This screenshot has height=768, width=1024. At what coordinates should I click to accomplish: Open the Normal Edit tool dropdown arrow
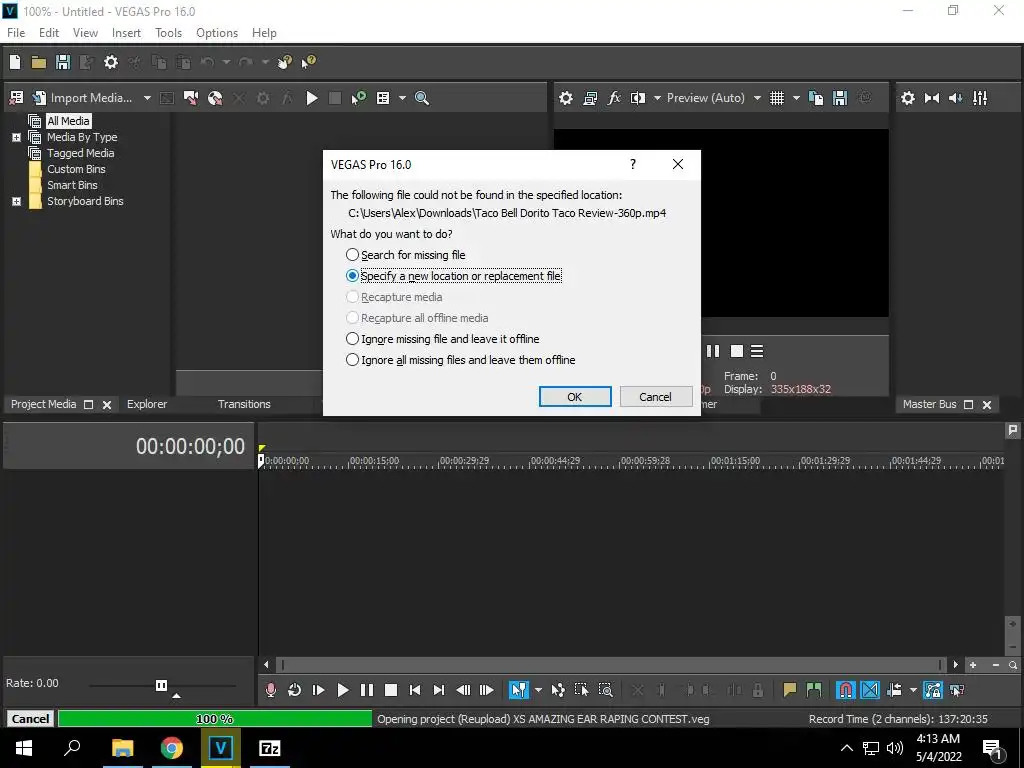tap(538, 690)
